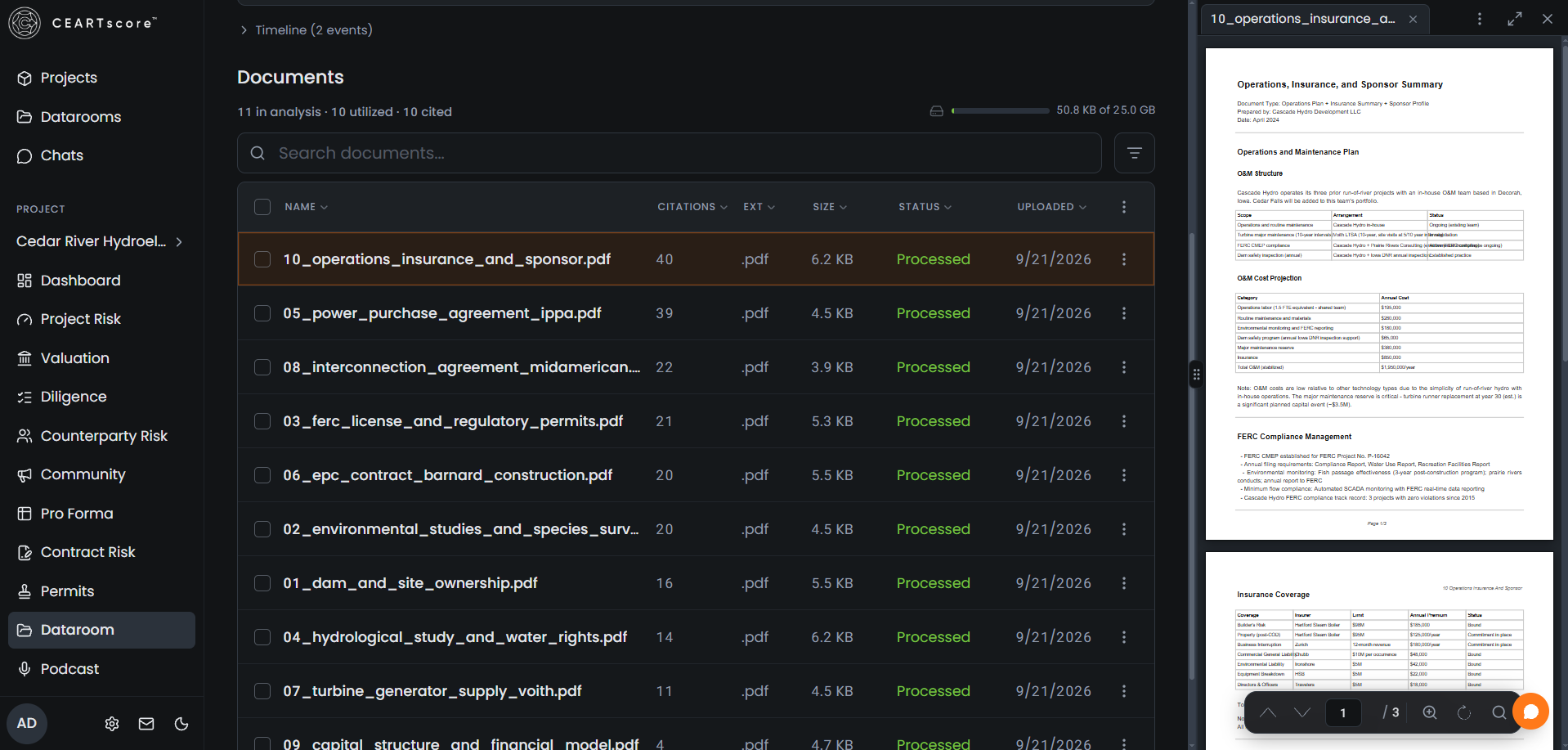
Task: Open table header three-dot options menu
Action: tap(1124, 207)
